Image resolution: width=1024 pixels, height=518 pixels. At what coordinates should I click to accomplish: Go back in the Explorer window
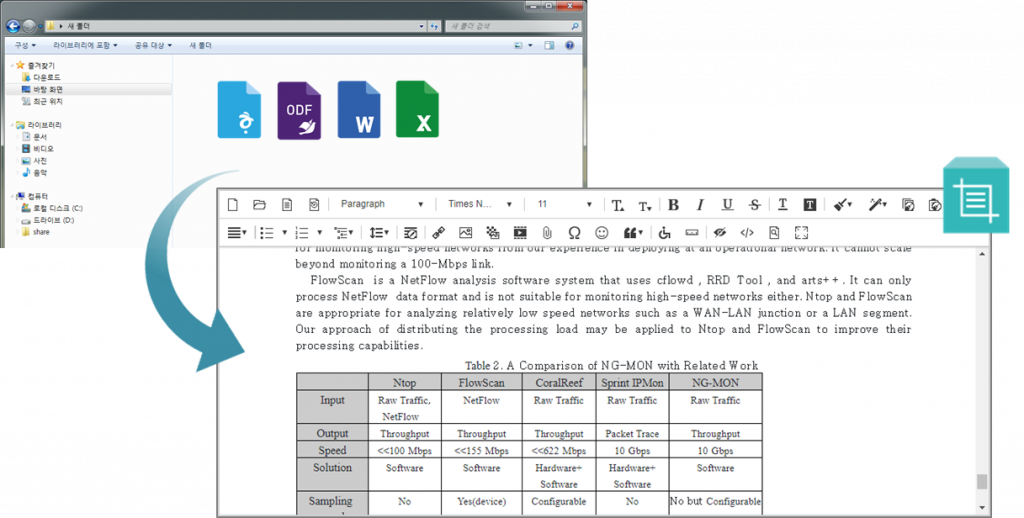click(13, 26)
